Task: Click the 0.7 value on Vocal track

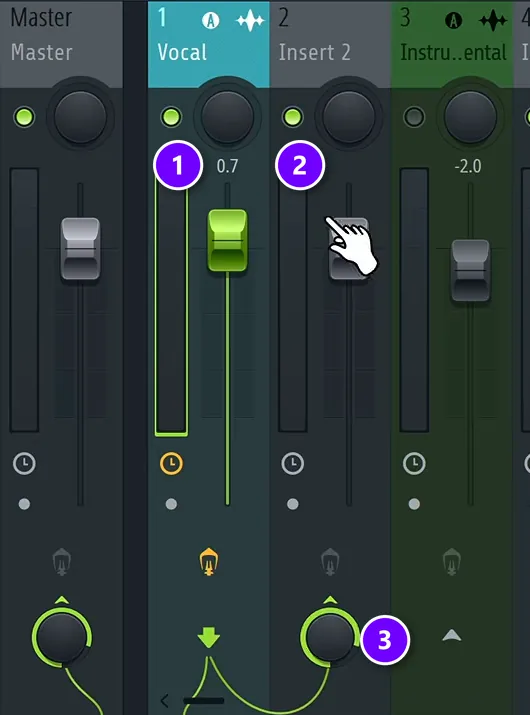Action: click(227, 166)
